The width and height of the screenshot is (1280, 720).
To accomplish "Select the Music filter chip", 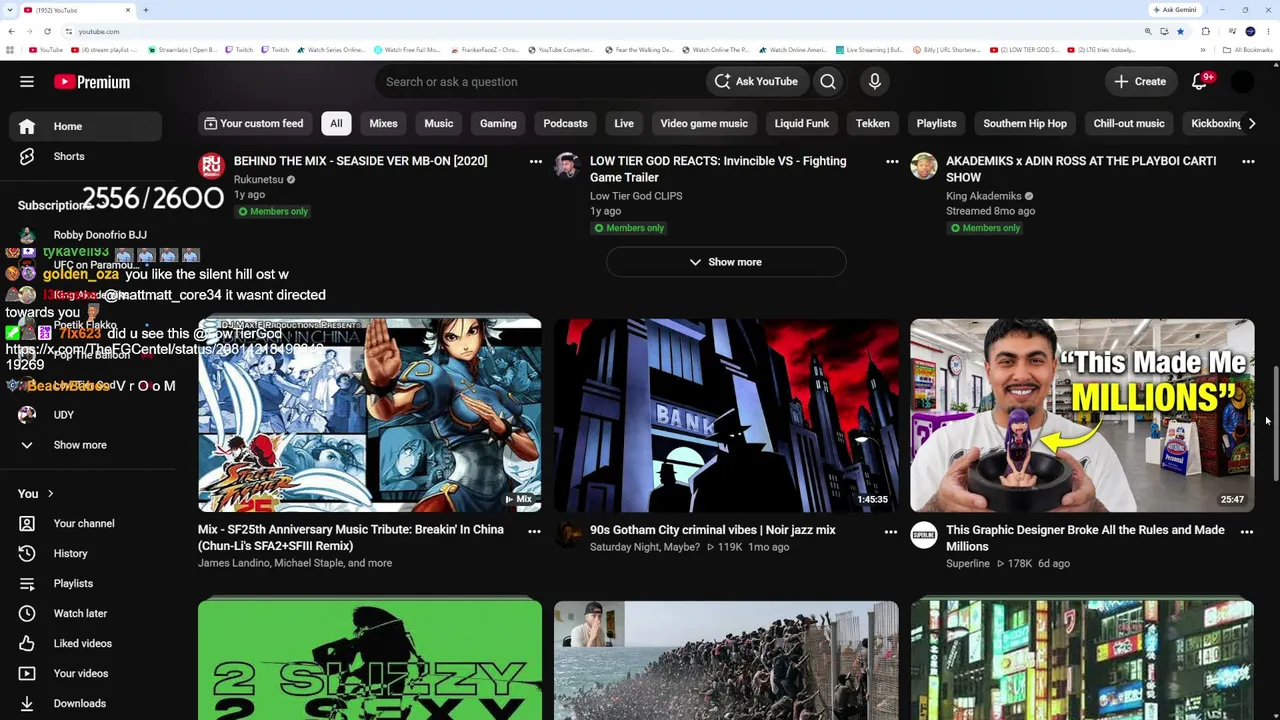I will click(x=439, y=123).
